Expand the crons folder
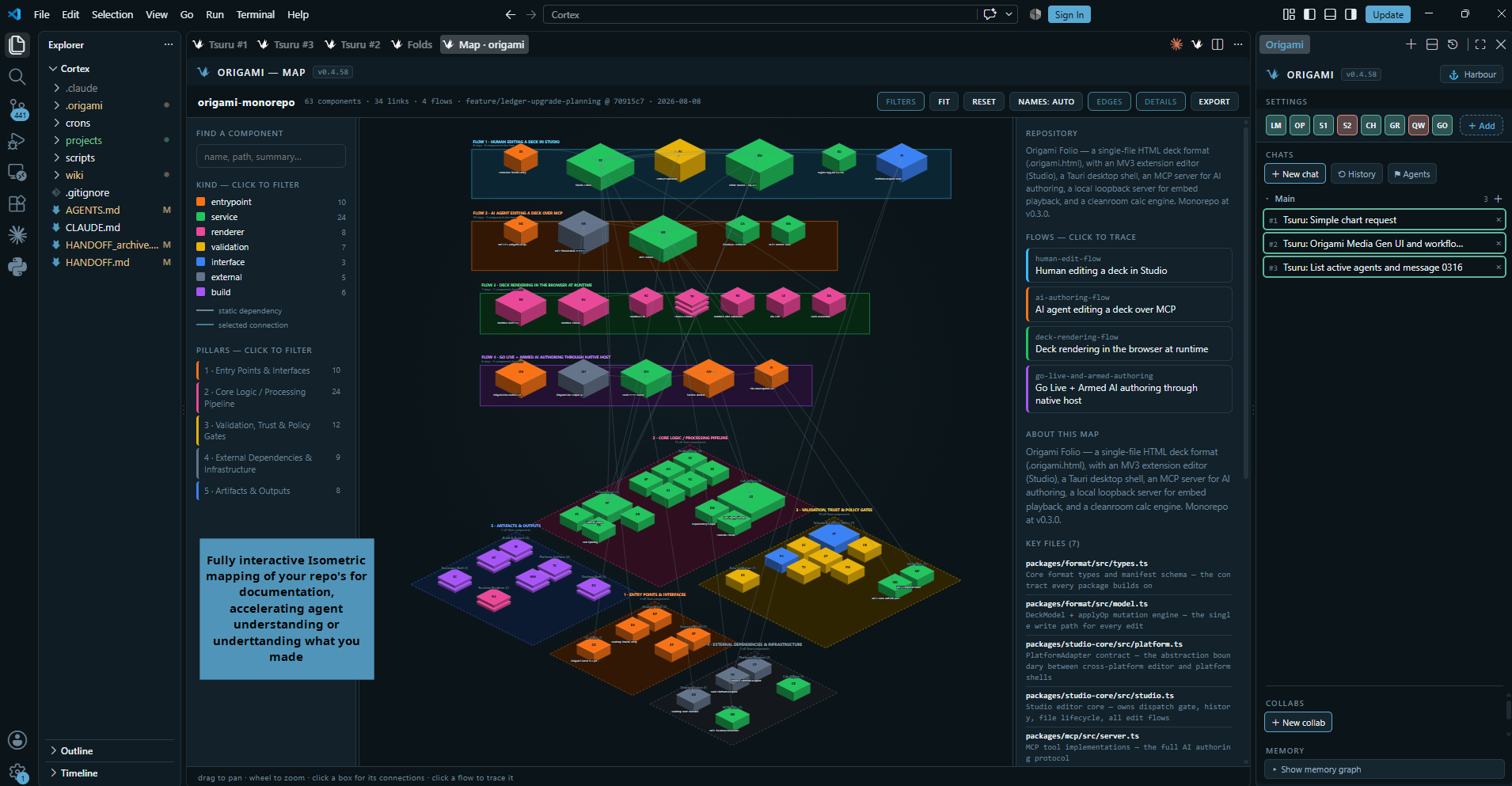1512x786 pixels. click(x=57, y=123)
